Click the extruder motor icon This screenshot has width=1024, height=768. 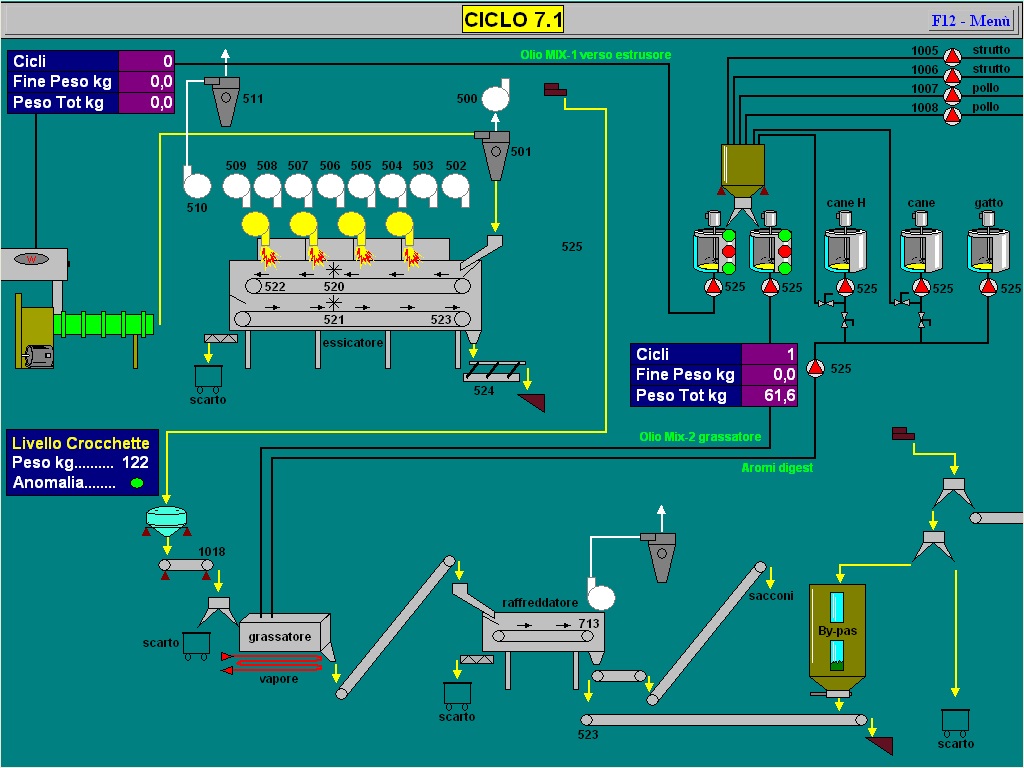[38, 357]
